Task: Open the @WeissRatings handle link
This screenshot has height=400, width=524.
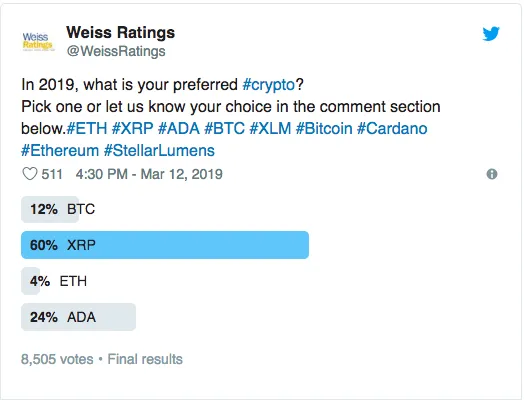Action: point(116,51)
